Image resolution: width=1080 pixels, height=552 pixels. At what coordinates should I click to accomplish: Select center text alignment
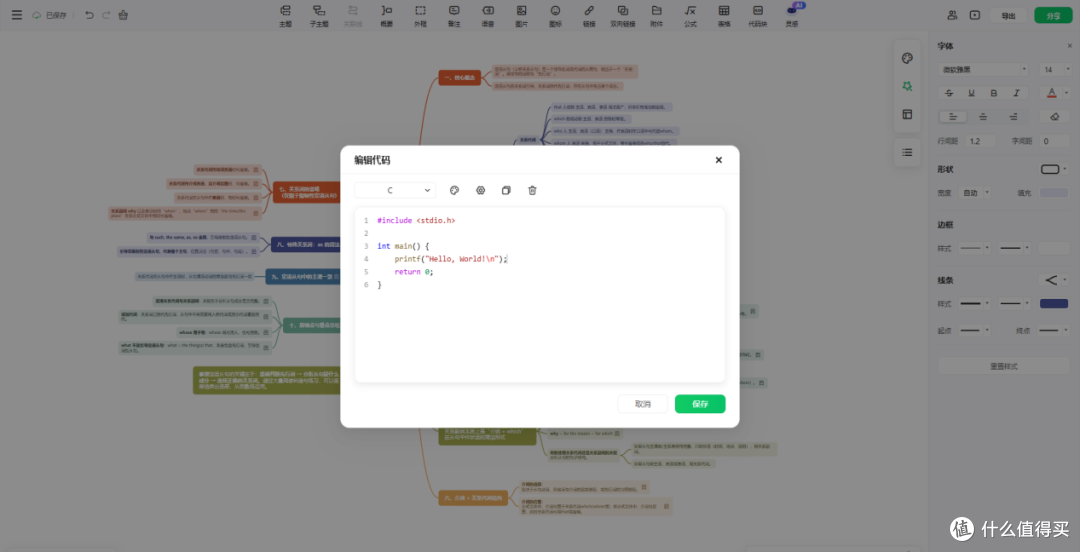pos(983,117)
